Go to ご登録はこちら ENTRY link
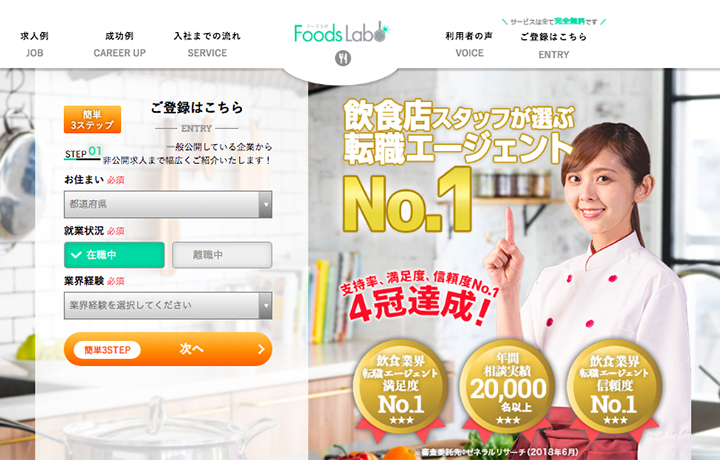 tap(553, 45)
